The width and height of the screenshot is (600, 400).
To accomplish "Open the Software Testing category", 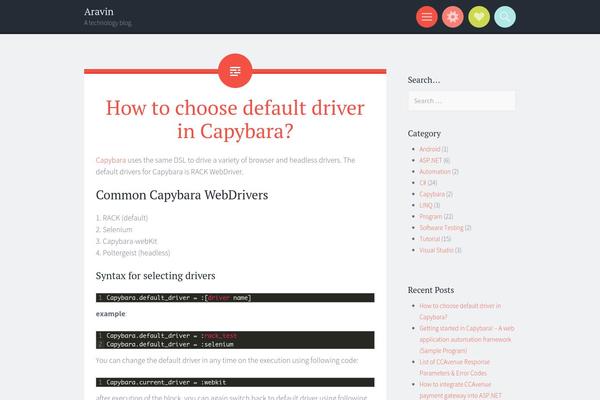I will 441,227.
